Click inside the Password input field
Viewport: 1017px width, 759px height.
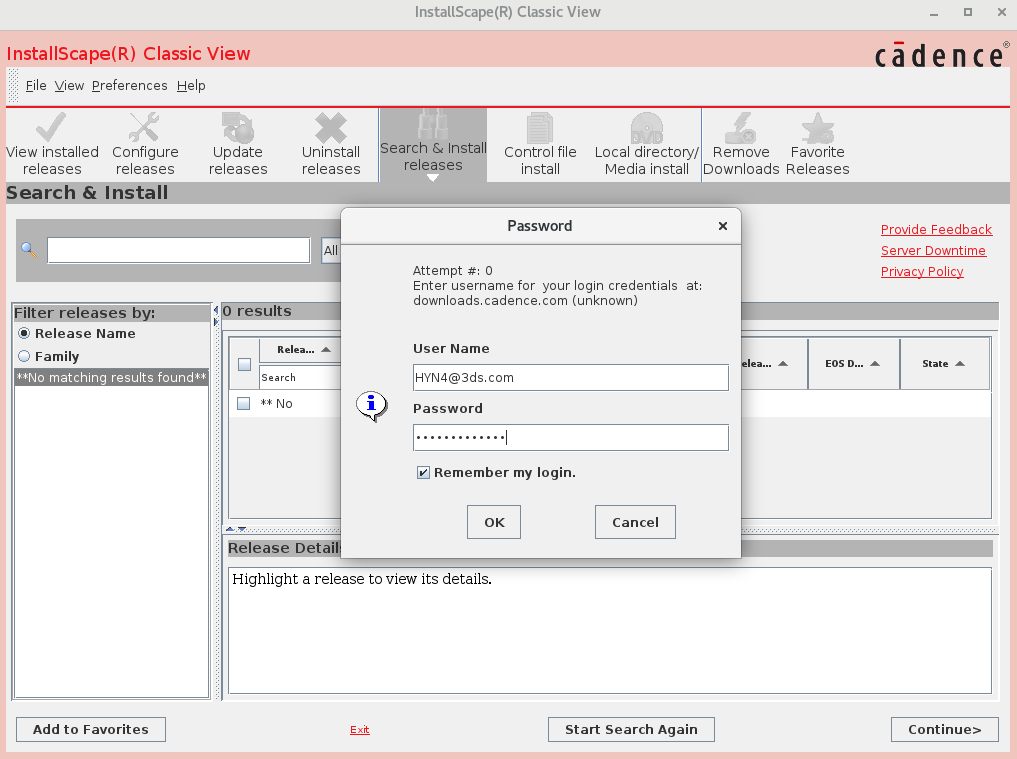570,437
